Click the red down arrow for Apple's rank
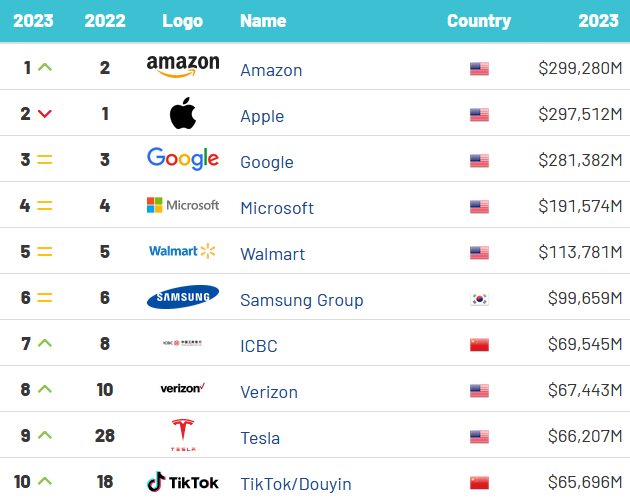 click(44, 114)
